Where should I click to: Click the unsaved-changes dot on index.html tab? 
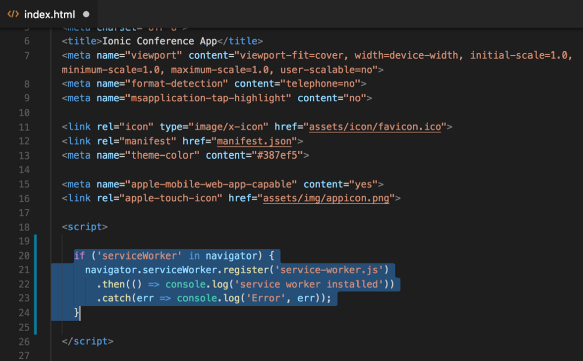86,14
